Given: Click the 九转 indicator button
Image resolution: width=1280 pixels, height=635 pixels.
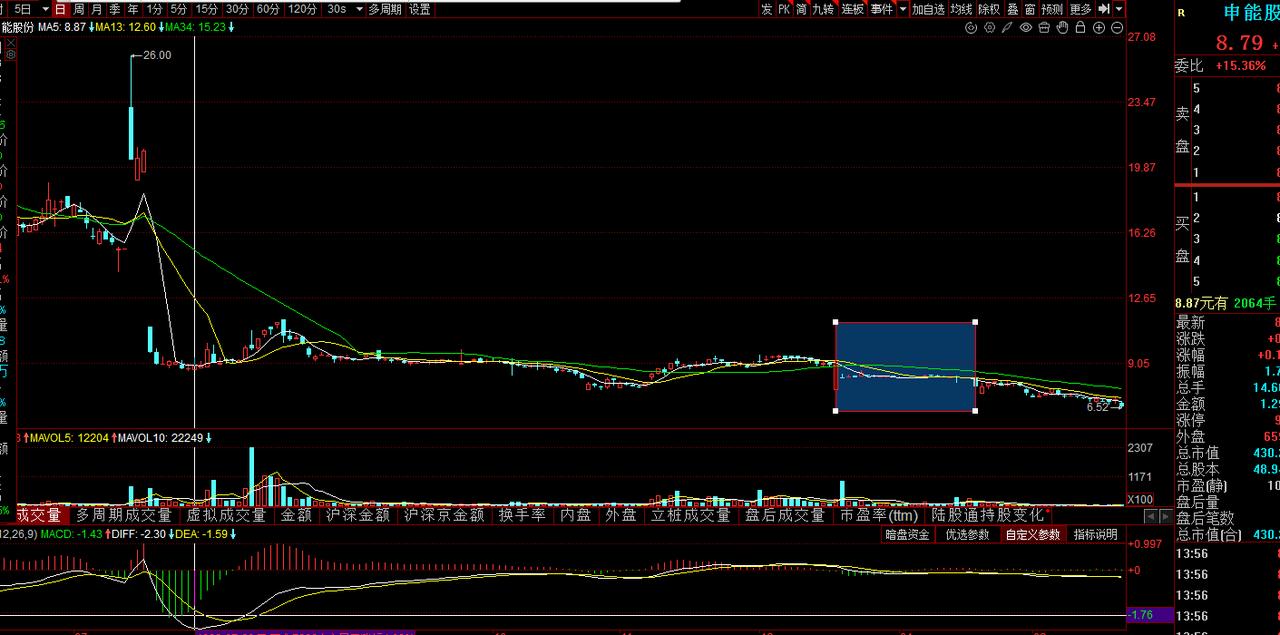Looking at the screenshot, I should (x=822, y=9).
